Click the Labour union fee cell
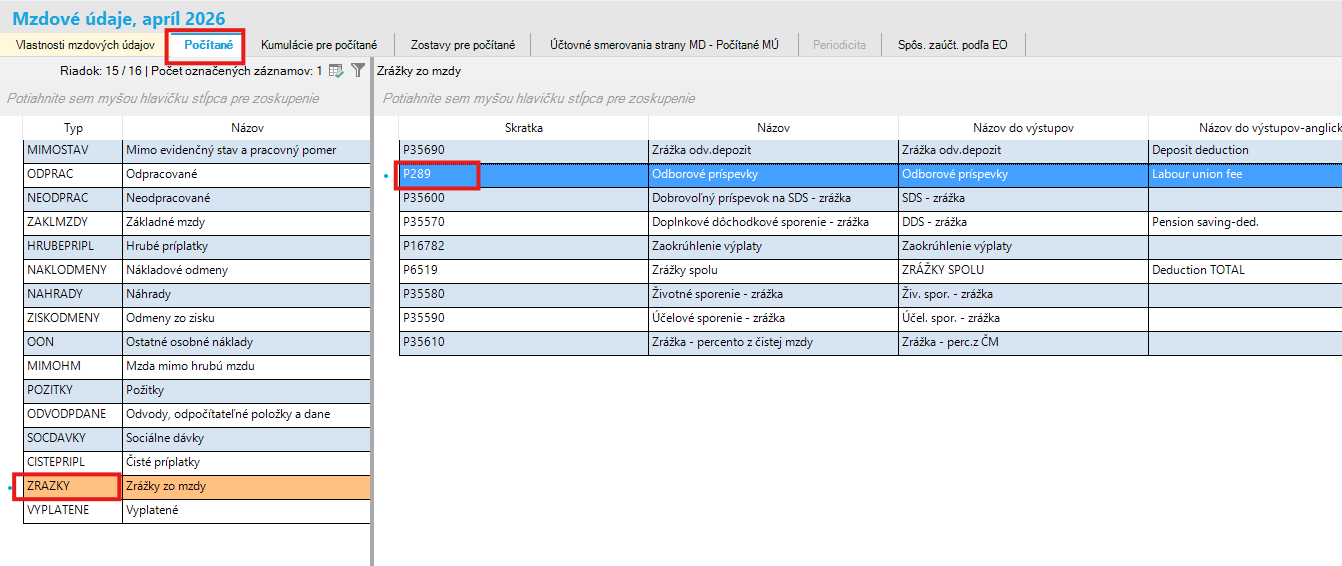Image resolution: width=1342 pixels, height=566 pixels. [1246, 175]
